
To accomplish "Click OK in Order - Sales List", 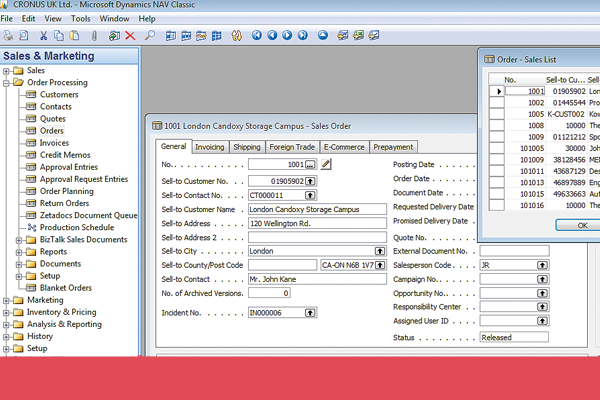I will [x=578, y=225].
